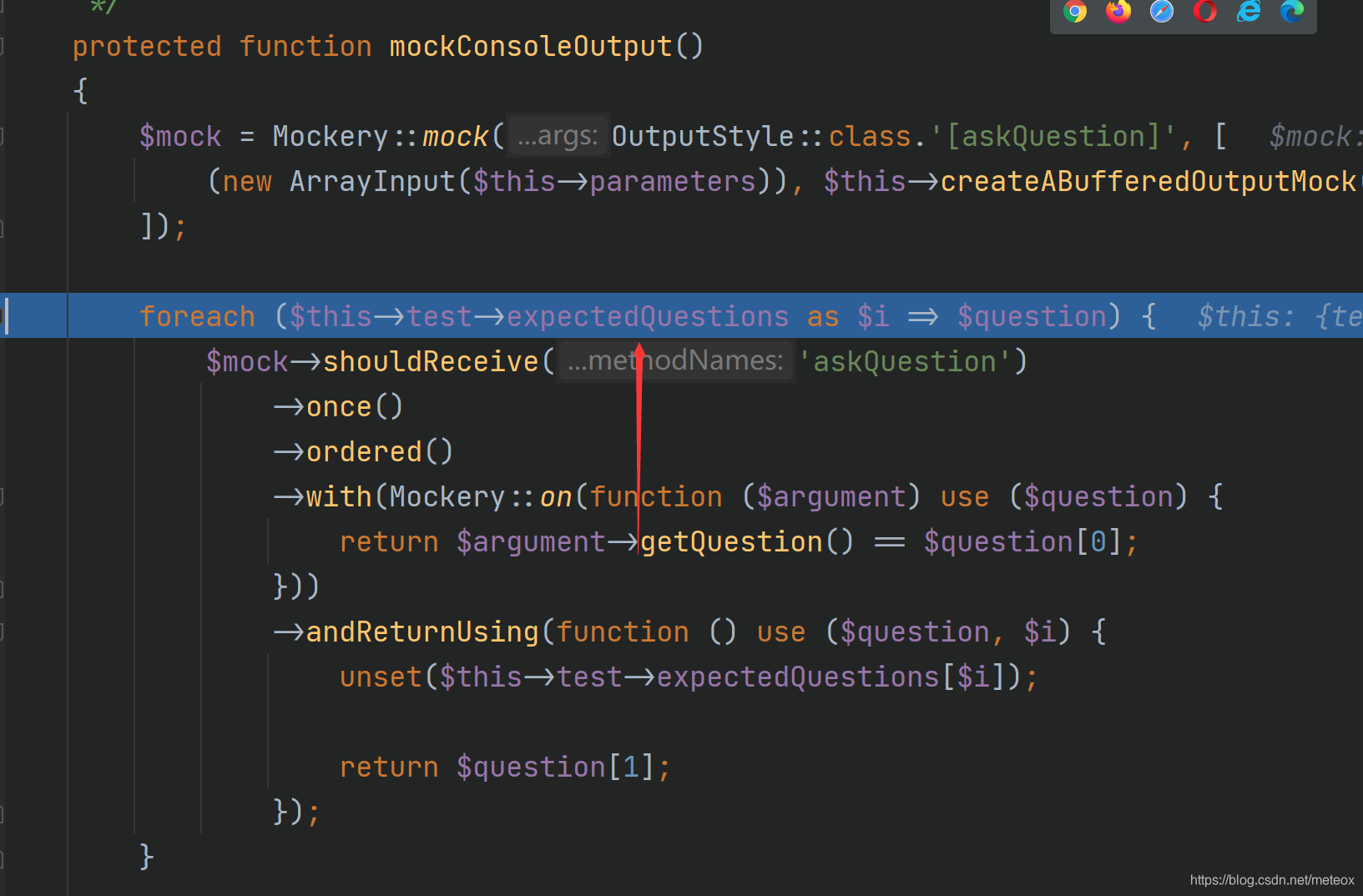Image resolution: width=1363 pixels, height=896 pixels.
Task: Open preview in Edge browser icon
Action: coord(1292,11)
